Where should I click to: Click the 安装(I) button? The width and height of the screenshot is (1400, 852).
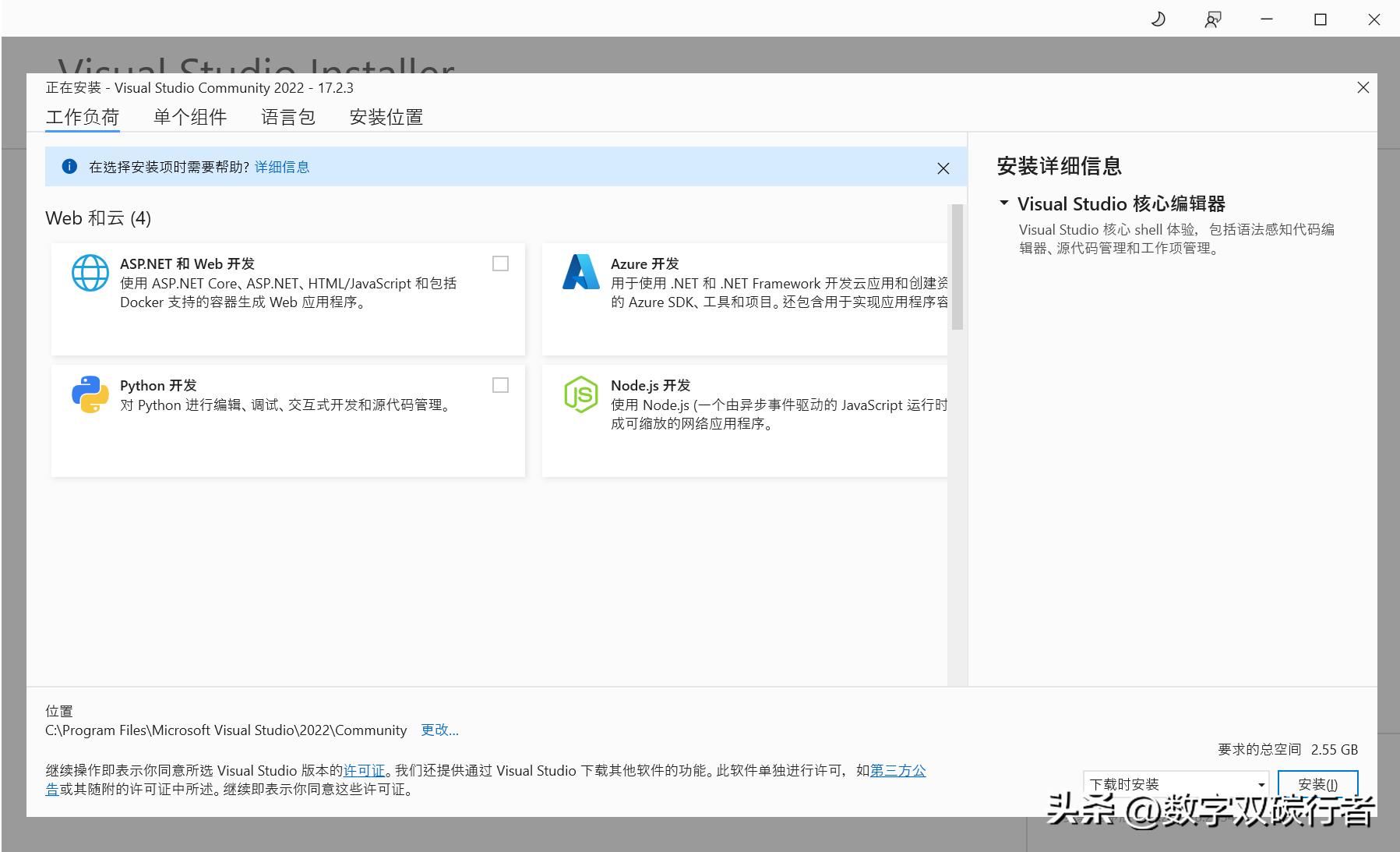pyautogui.click(x=1317, y=783)
